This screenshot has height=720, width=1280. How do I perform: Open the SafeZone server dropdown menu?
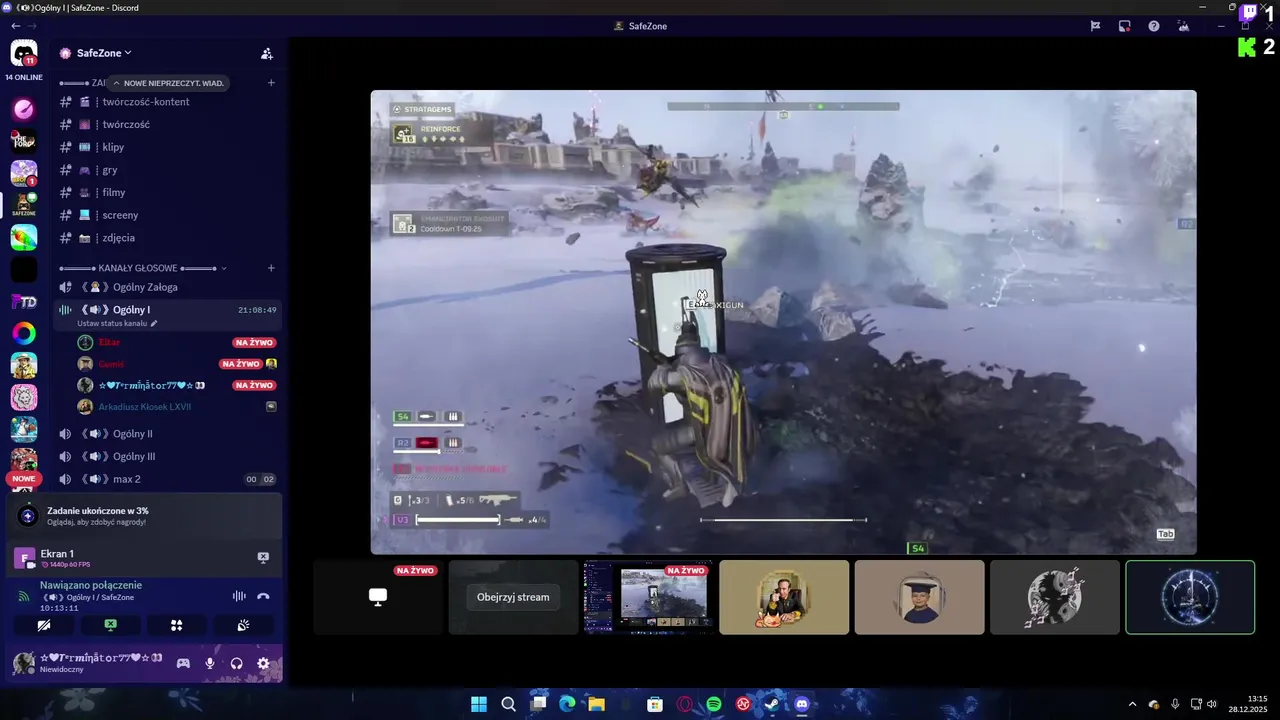104,53
